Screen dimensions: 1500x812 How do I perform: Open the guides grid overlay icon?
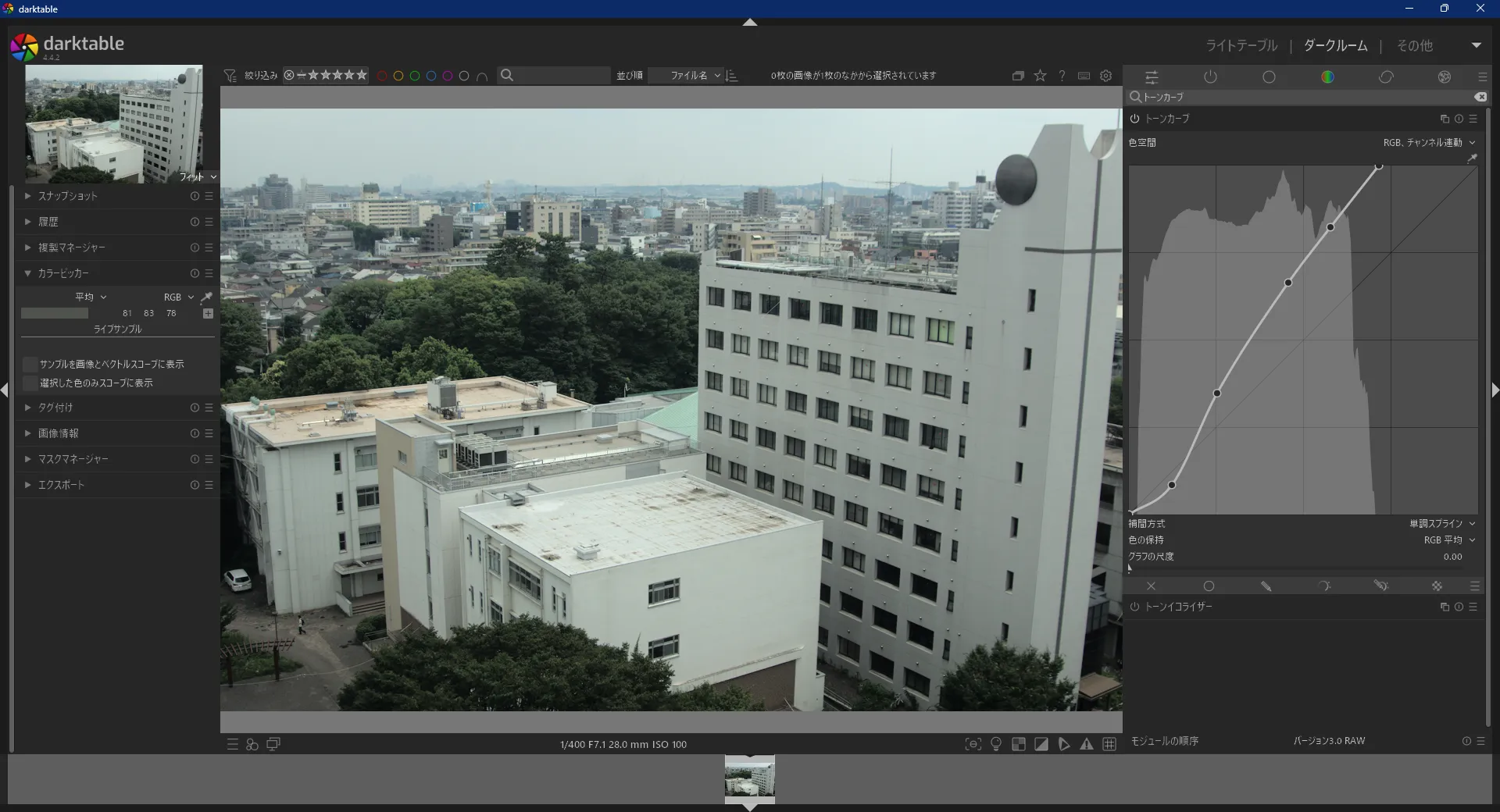click(1109, 744)
